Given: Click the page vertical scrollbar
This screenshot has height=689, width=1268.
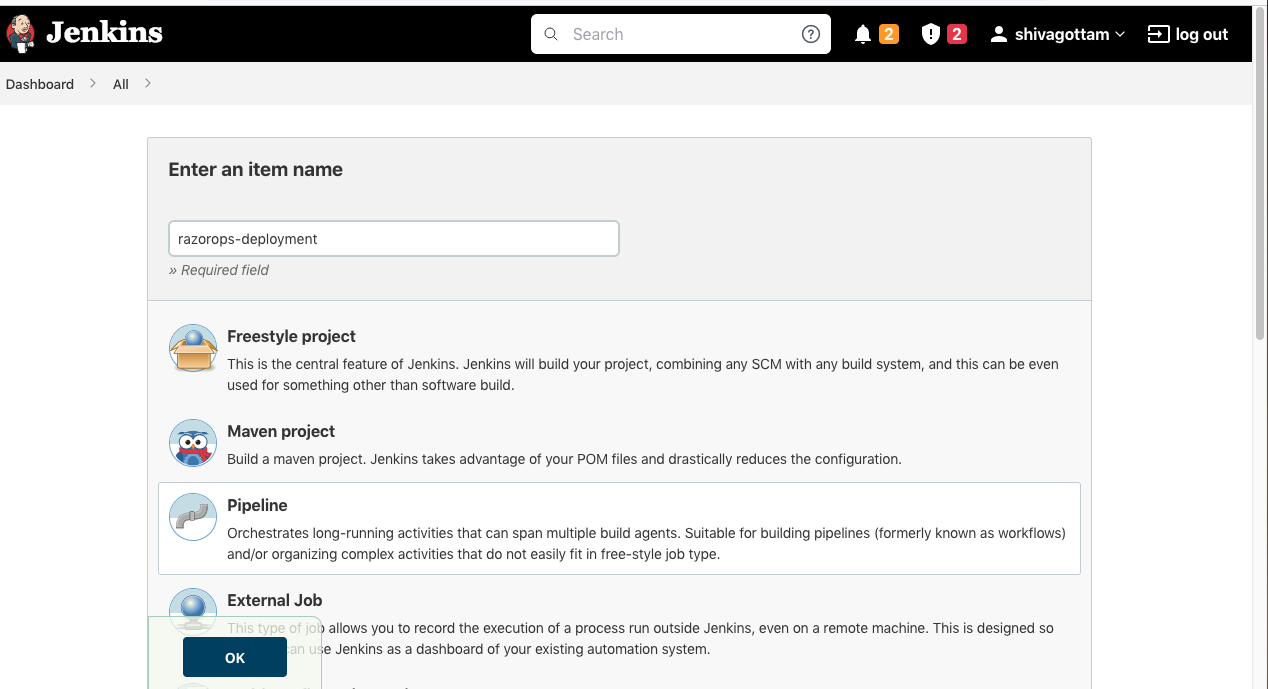Looking at the screenshot, I should (1260, 300).
